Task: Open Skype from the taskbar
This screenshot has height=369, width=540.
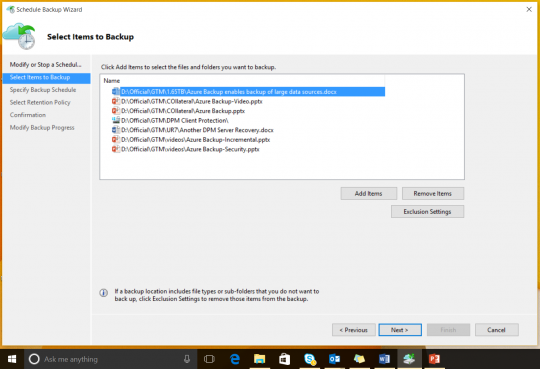Action: click(x=310, y=359)
